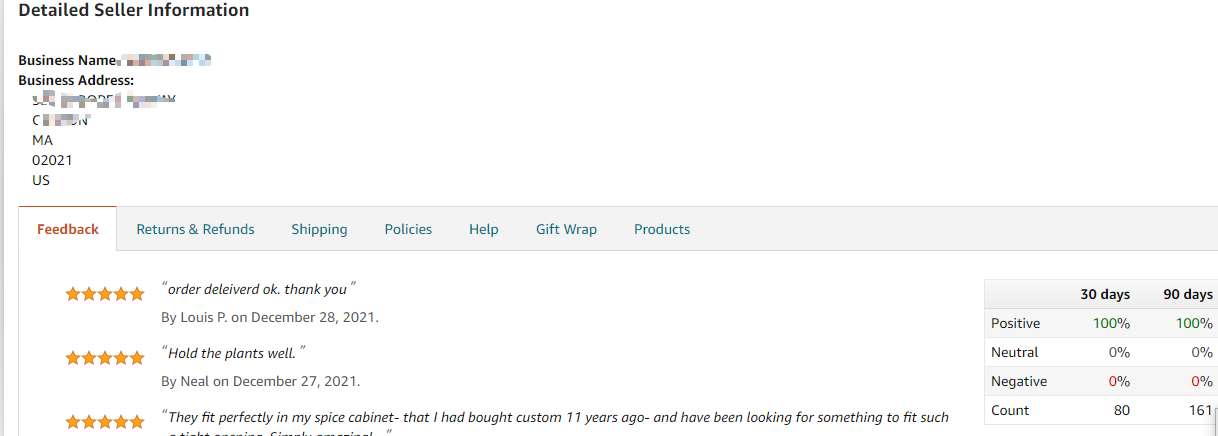Click the Negative row label in ratings table

pos(1018,381)
